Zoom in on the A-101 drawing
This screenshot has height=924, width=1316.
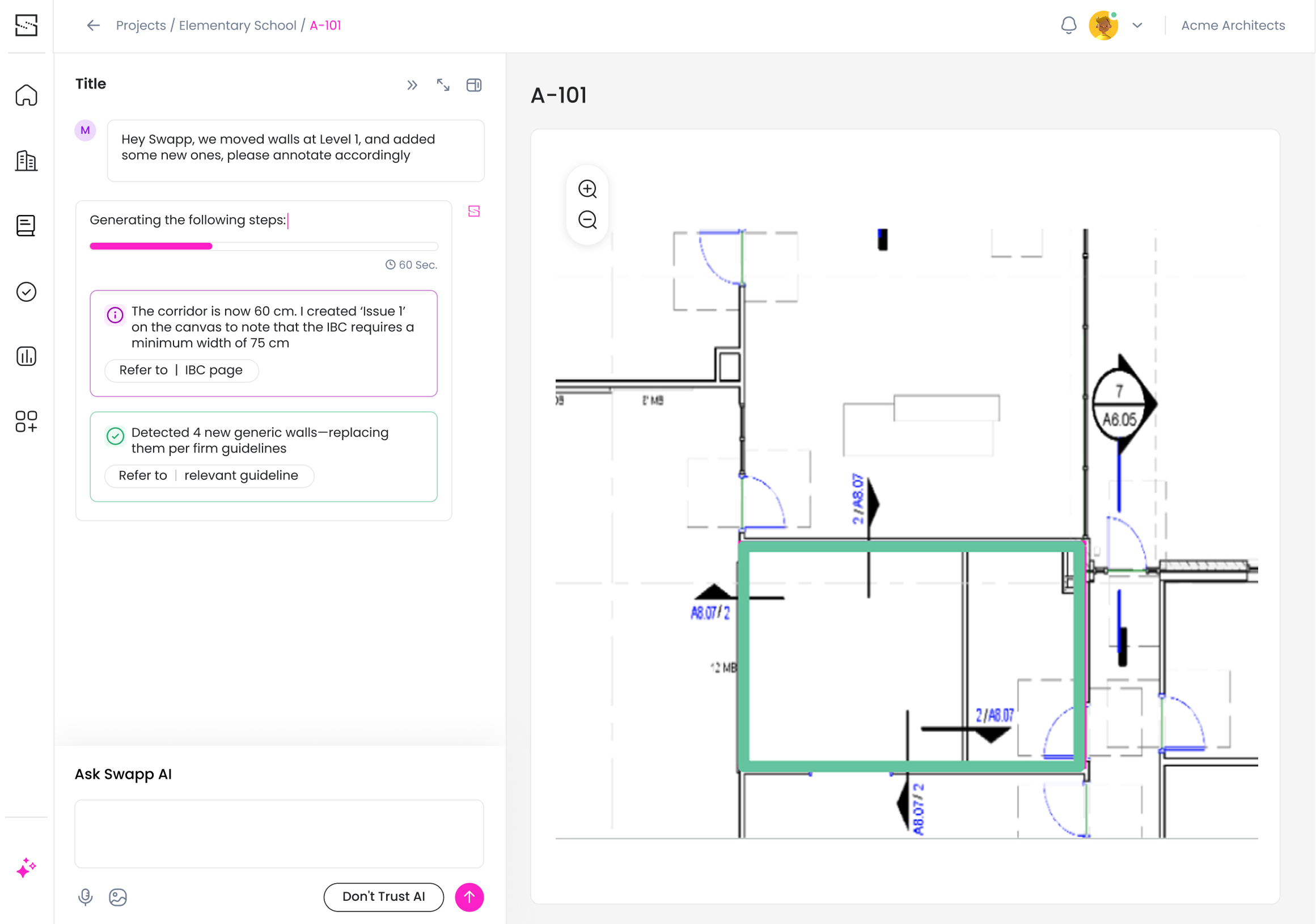coord(587,189)
